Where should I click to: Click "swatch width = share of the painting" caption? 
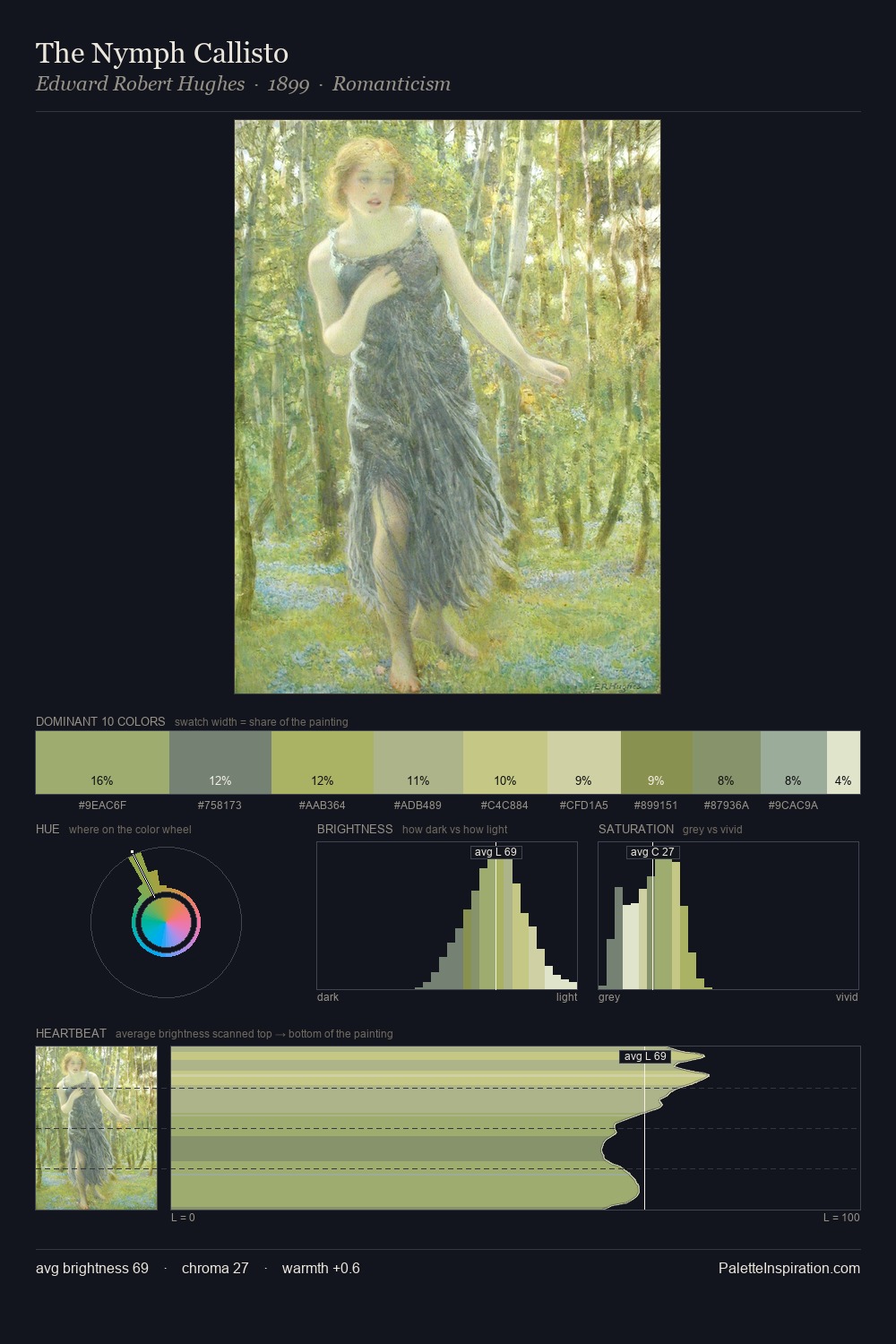(x=262, y=722)
